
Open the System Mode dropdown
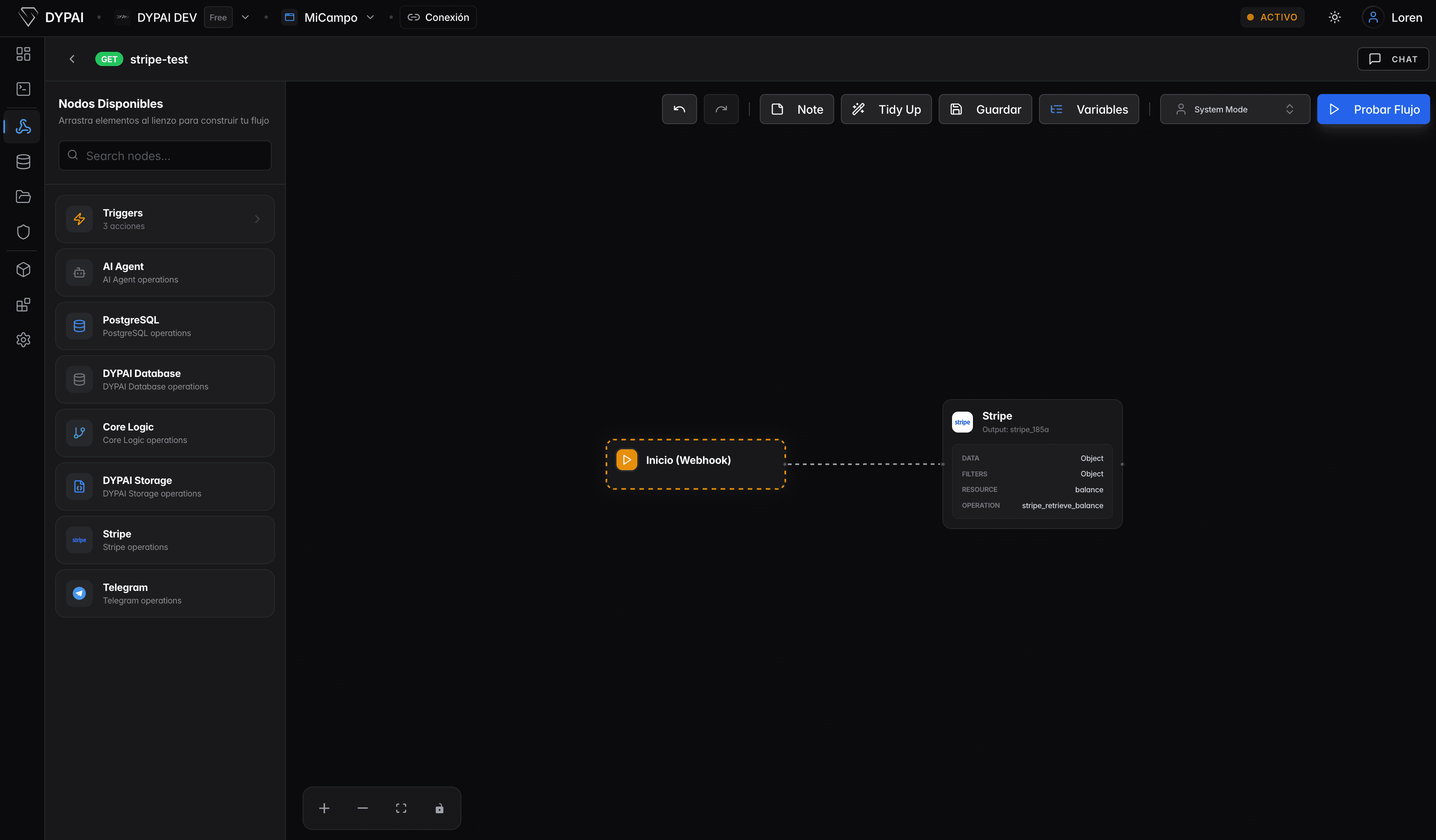(1235, 109)
